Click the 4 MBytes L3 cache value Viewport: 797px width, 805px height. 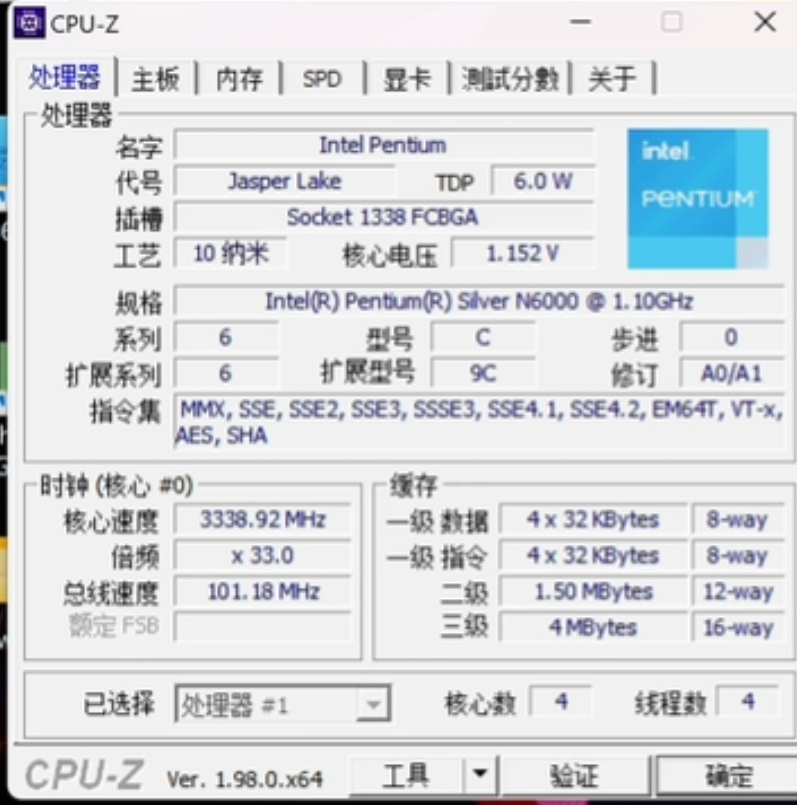pyautogui.click(x=593, y=627)
